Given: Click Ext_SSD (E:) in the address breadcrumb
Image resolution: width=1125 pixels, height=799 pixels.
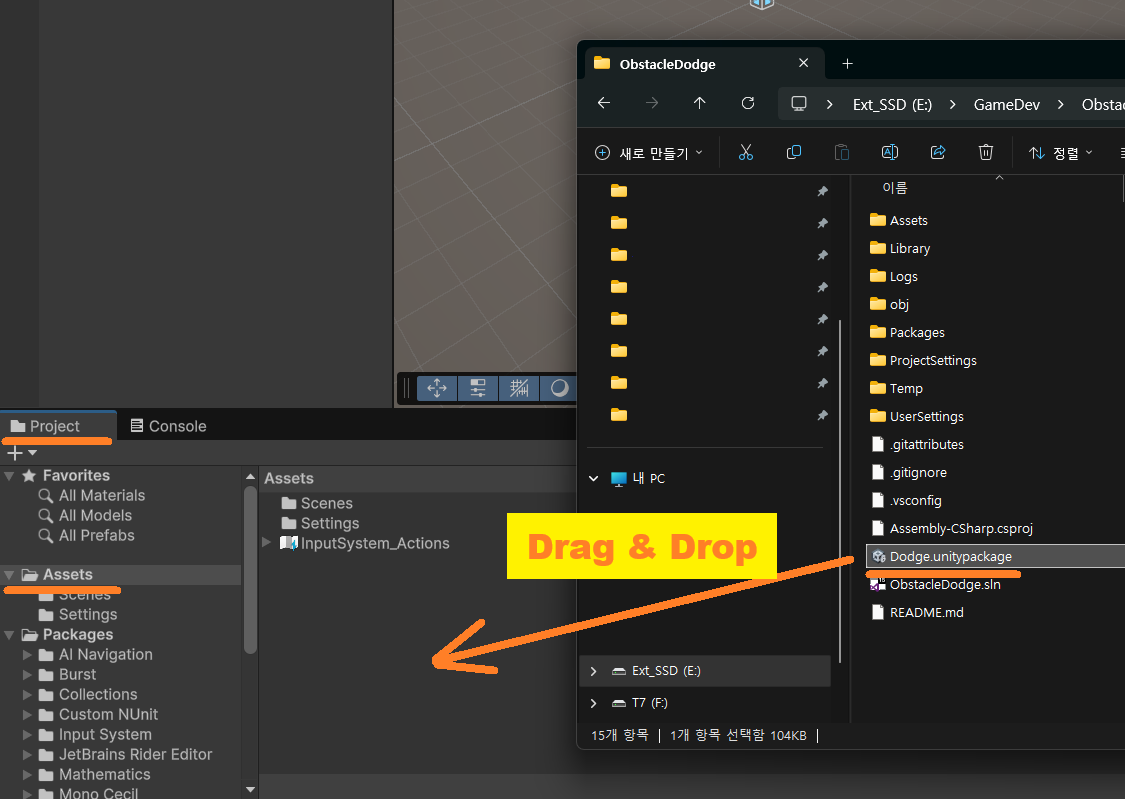Looking at the screenshot, I should click(x=892, y=105).
